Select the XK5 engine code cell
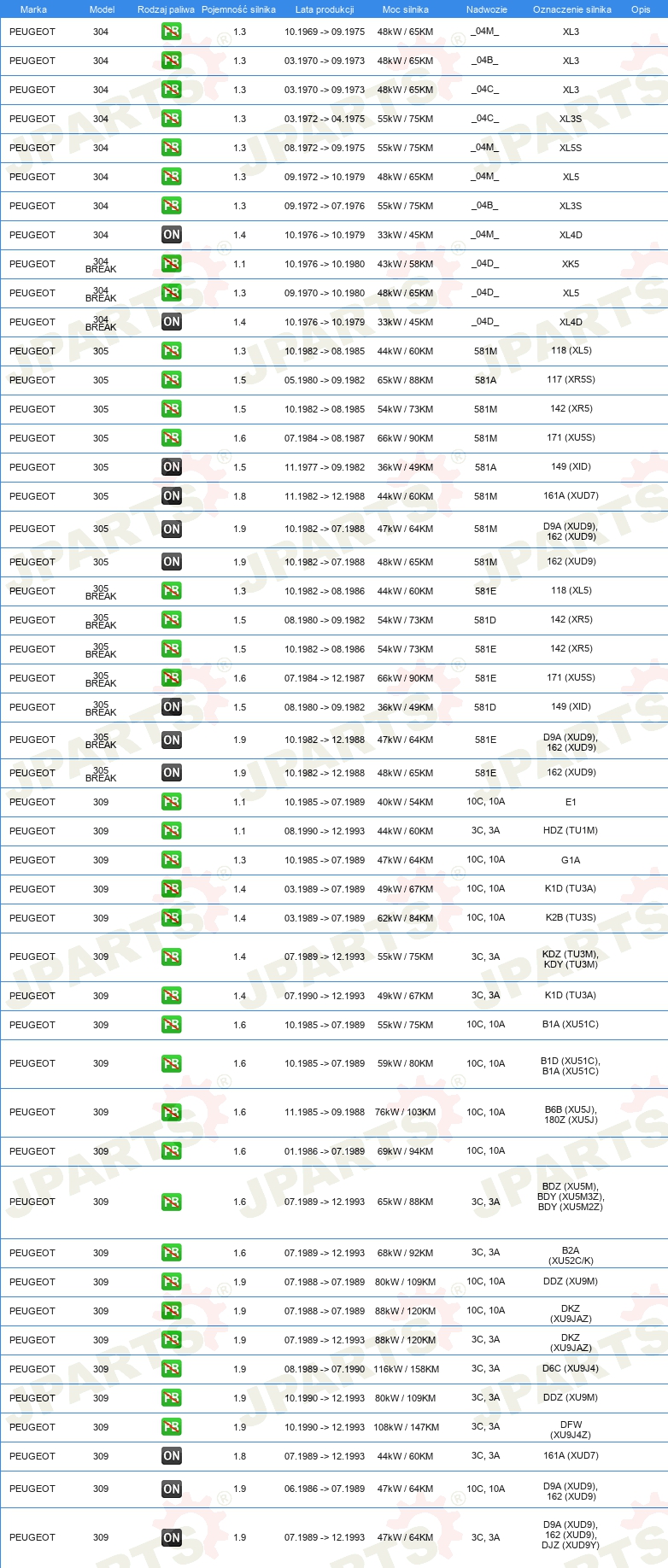 click(571, 264)
